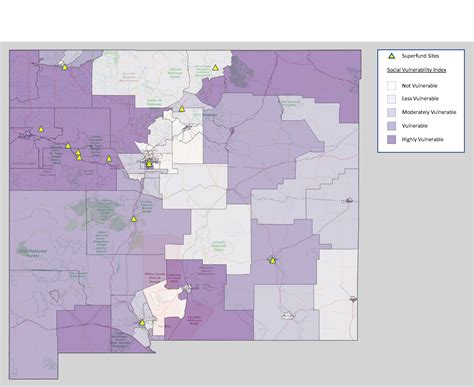
Task: Click the White Sands Missile Range label
Action: (x=155, y=278)
